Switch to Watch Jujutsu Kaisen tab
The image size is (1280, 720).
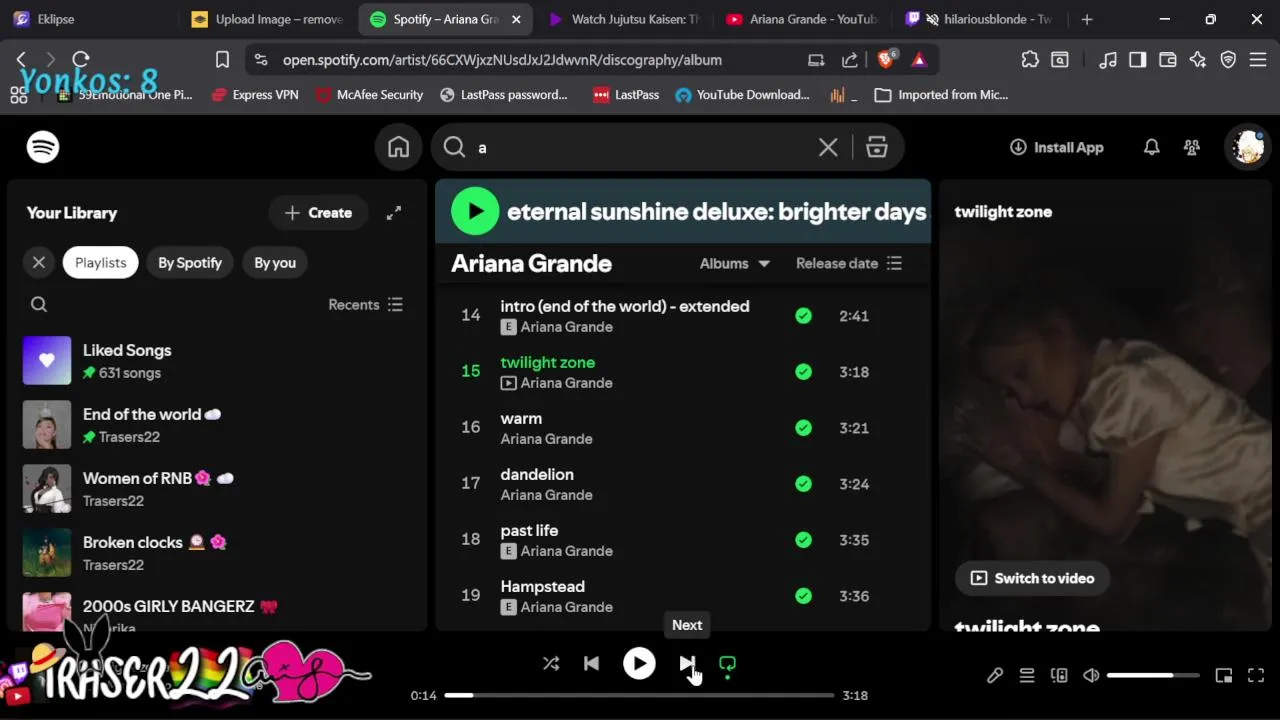625,19
